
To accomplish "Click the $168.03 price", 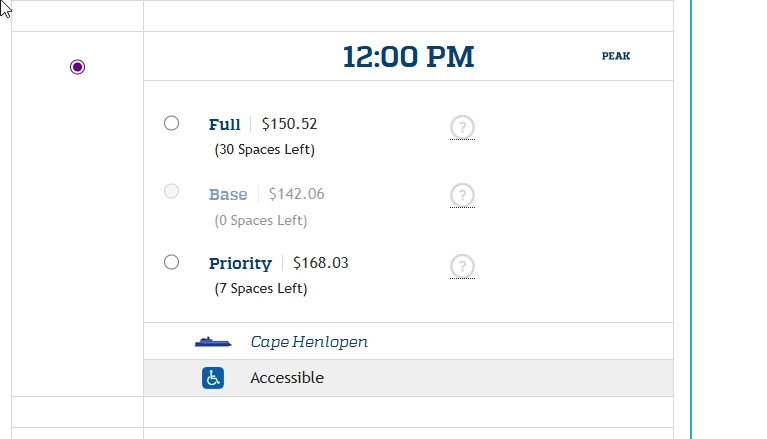I will 321,263.
